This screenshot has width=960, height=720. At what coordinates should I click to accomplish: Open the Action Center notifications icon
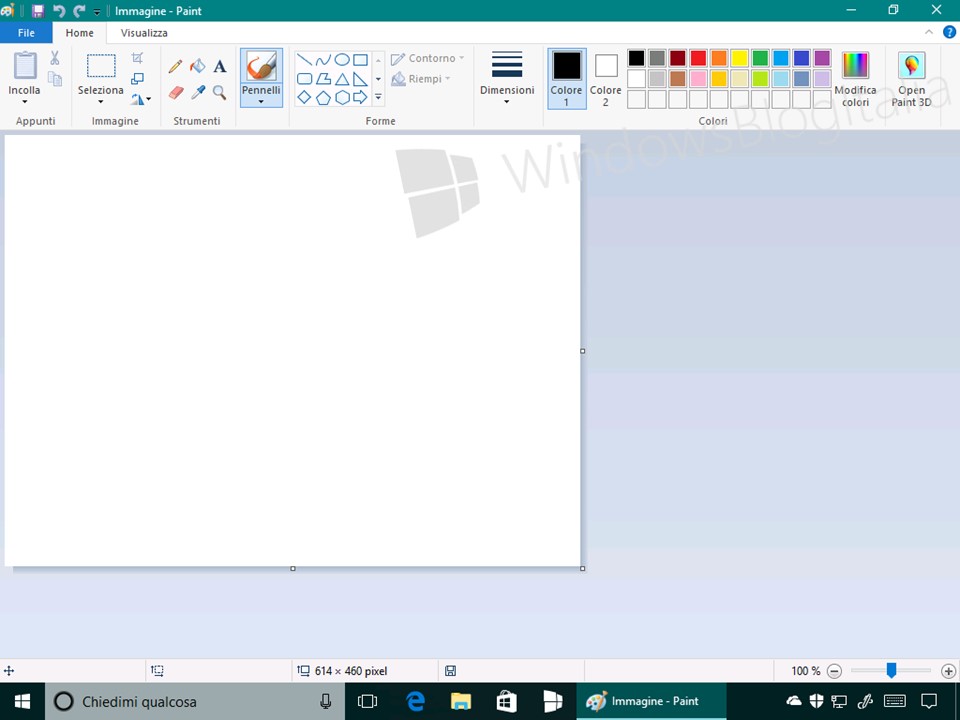(929, 701)
